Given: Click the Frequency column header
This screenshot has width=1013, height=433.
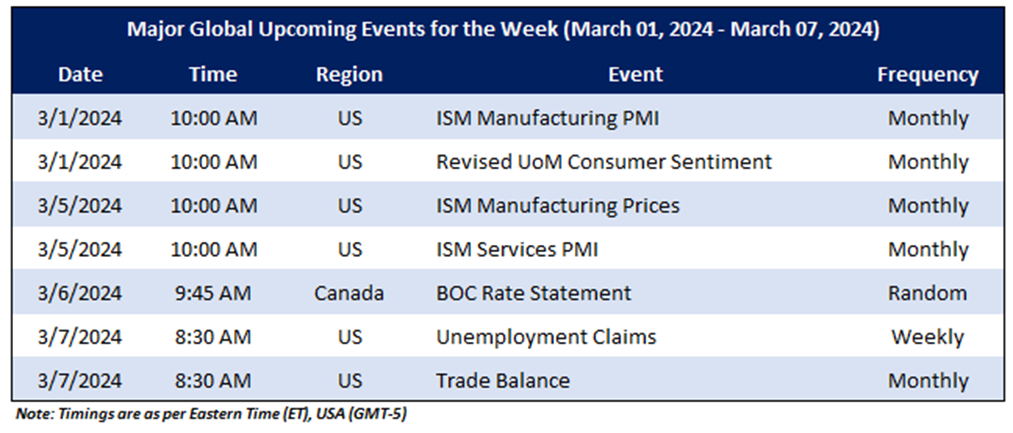Looking at the screenshot, I should 927,75.
